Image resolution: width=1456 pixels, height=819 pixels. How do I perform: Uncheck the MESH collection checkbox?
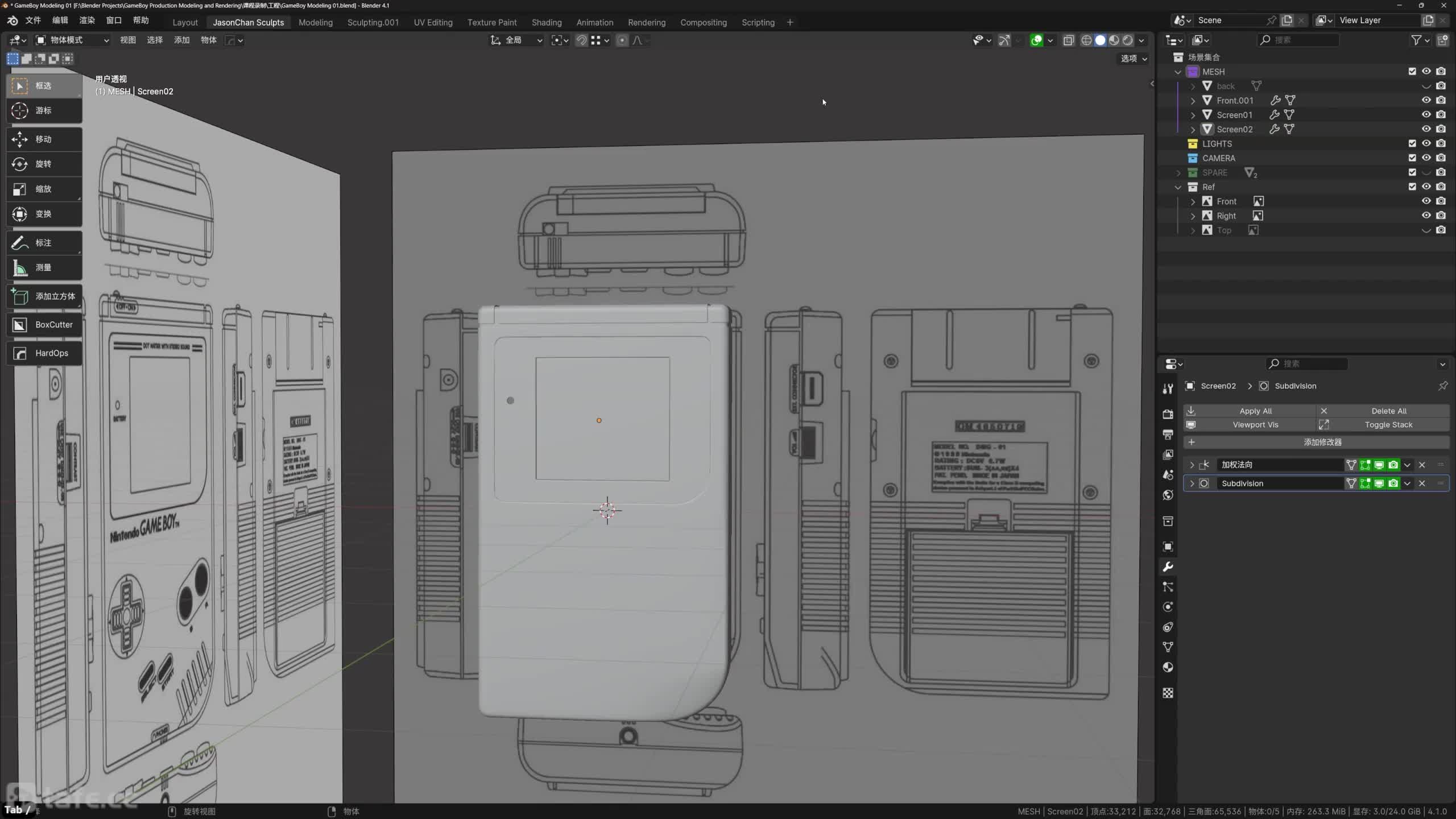pyautogui.click(x=1412, y=72)
